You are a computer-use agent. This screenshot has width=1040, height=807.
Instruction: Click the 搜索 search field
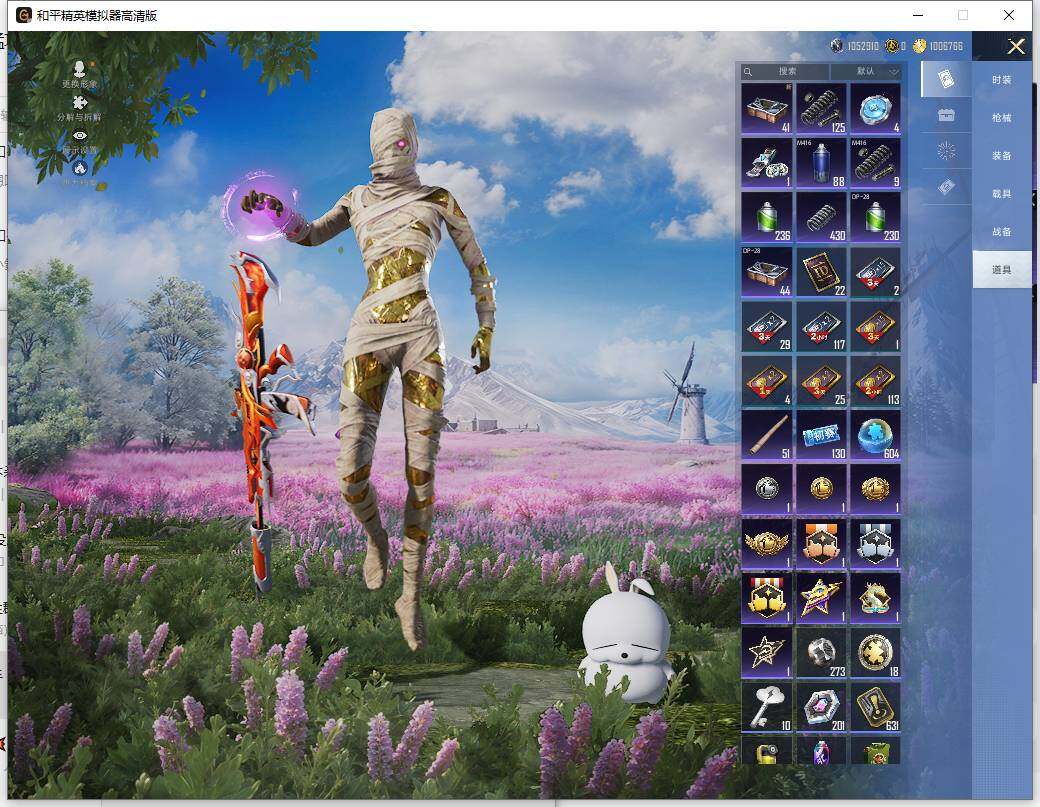pos(786,72)
